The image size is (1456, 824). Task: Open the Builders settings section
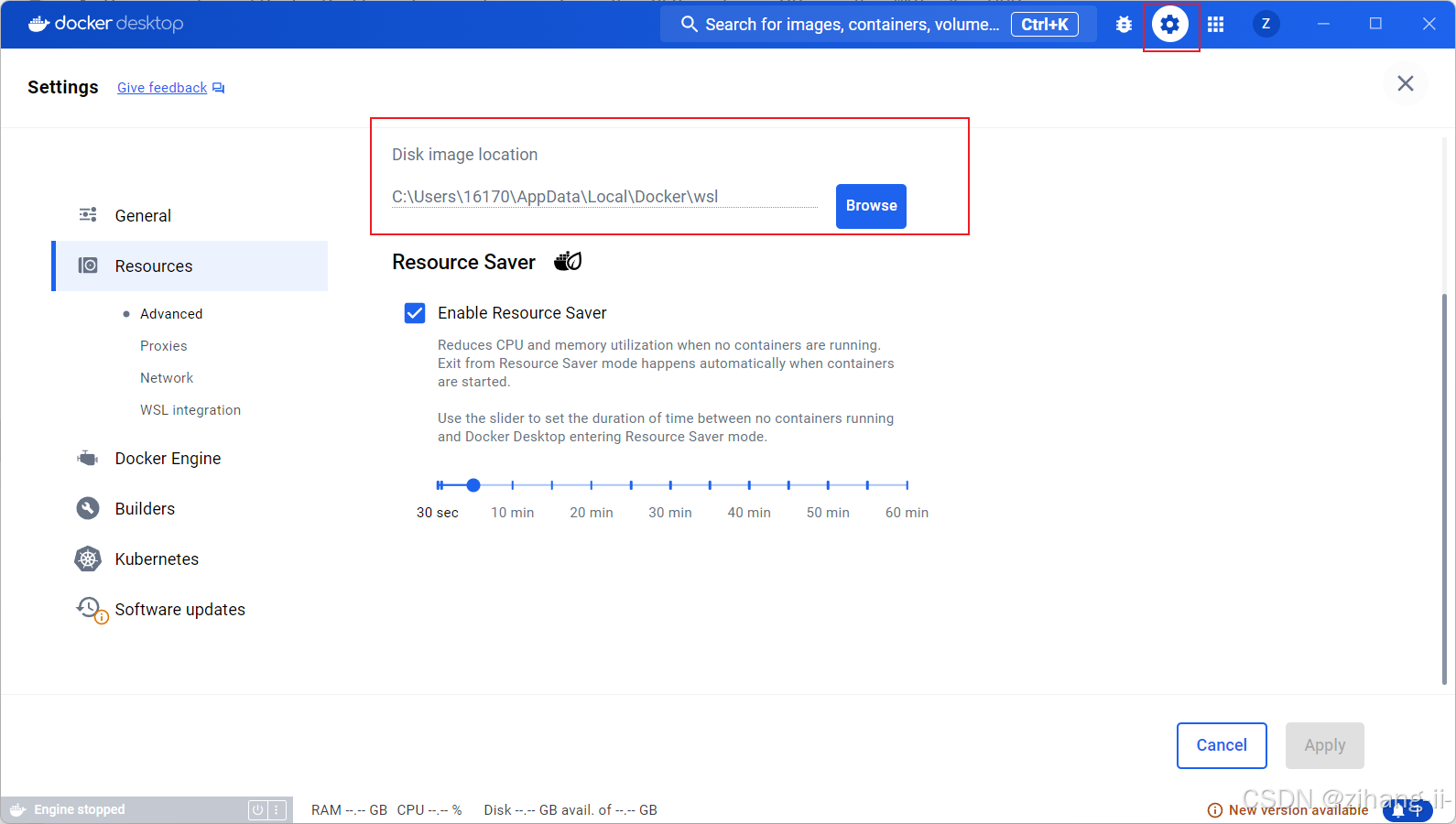click(190, 508)
